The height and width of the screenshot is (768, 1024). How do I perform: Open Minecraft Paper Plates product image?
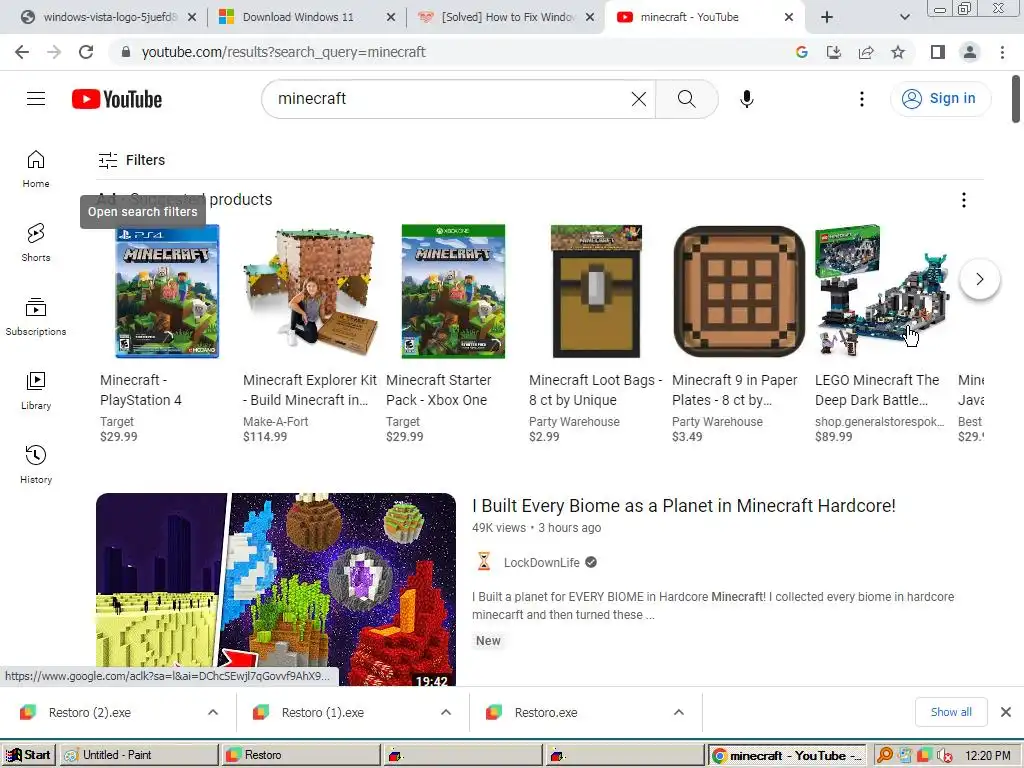[739, 291]
